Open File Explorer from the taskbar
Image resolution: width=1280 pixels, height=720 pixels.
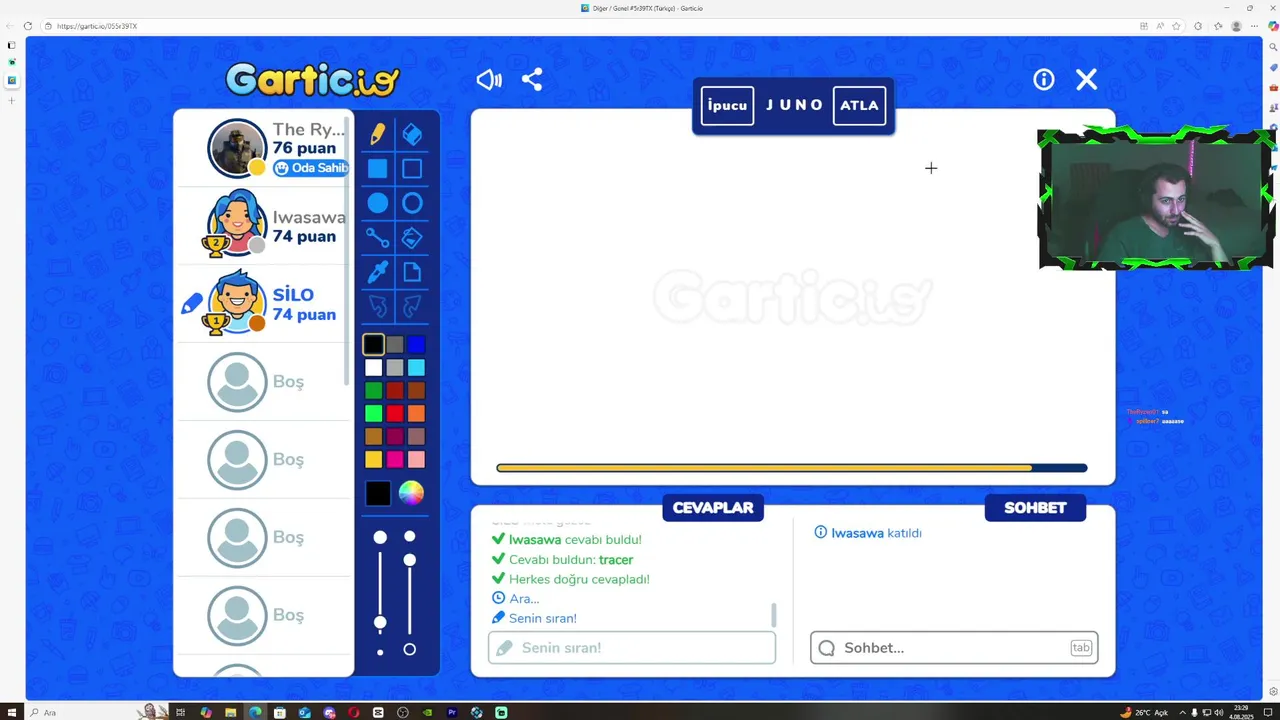[x=230, y=712]
